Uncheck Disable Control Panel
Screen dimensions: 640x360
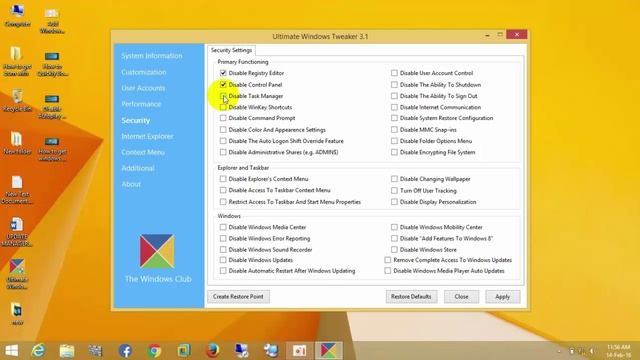pyautogui.click(x=223, y=84)
